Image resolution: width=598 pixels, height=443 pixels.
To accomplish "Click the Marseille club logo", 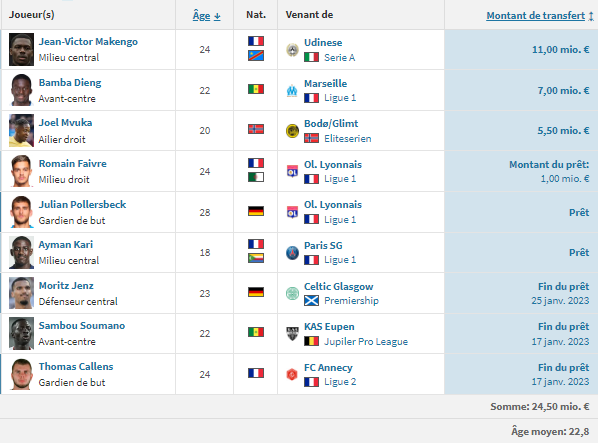I will [292, 91].
